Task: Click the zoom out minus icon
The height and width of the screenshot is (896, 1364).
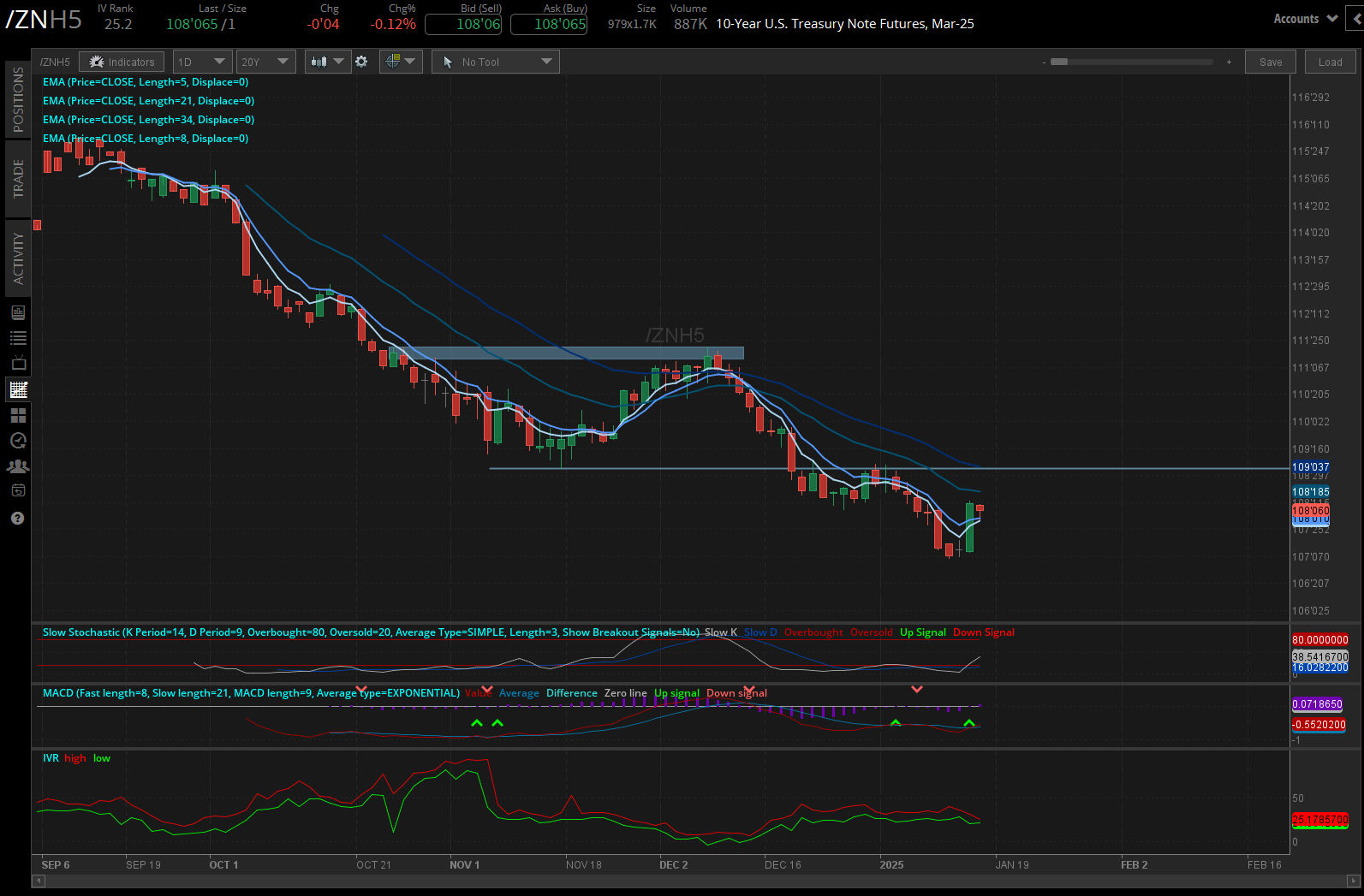Action: (x=1044, y=62)
